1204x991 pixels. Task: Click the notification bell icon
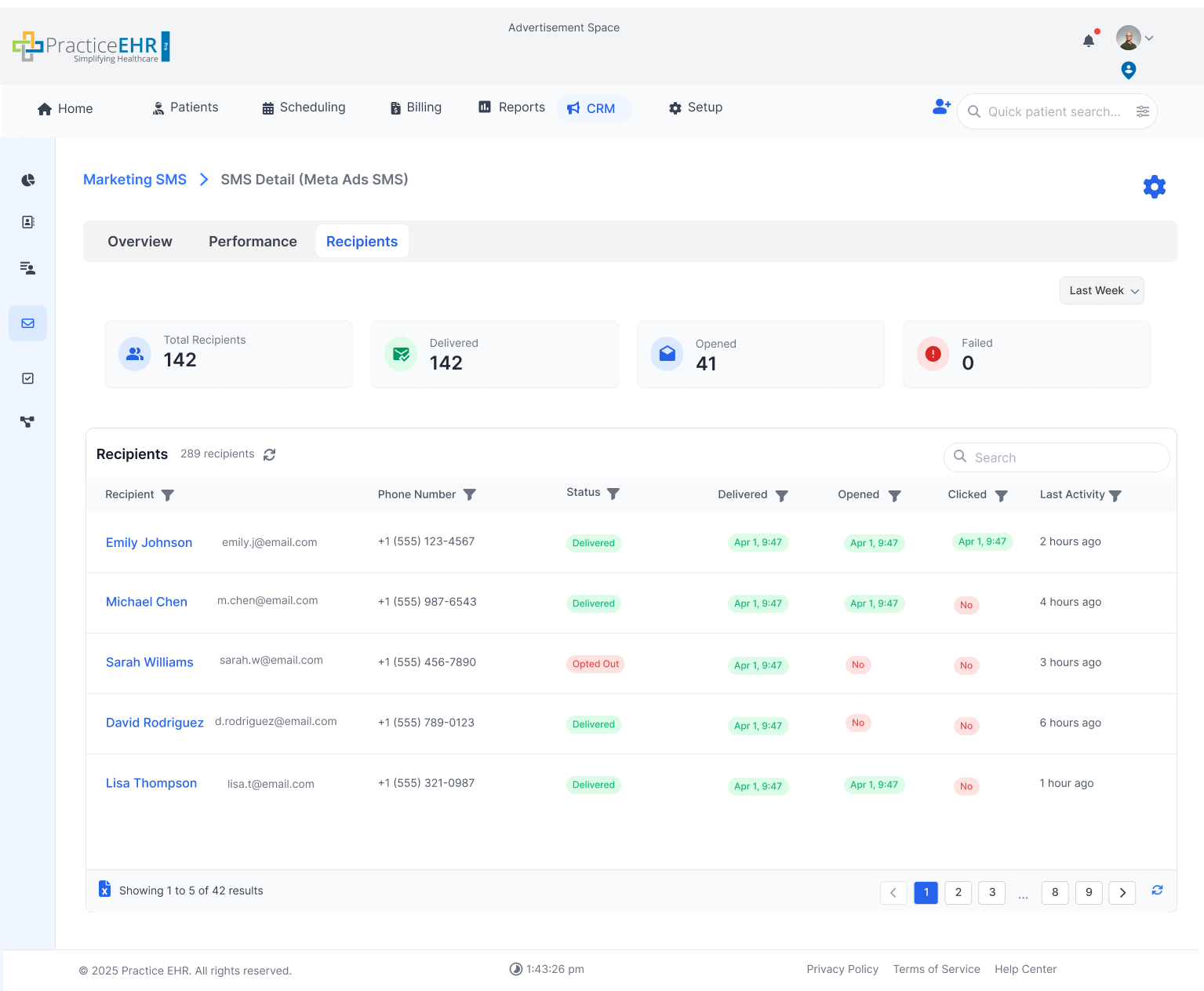coord(1089,41)
